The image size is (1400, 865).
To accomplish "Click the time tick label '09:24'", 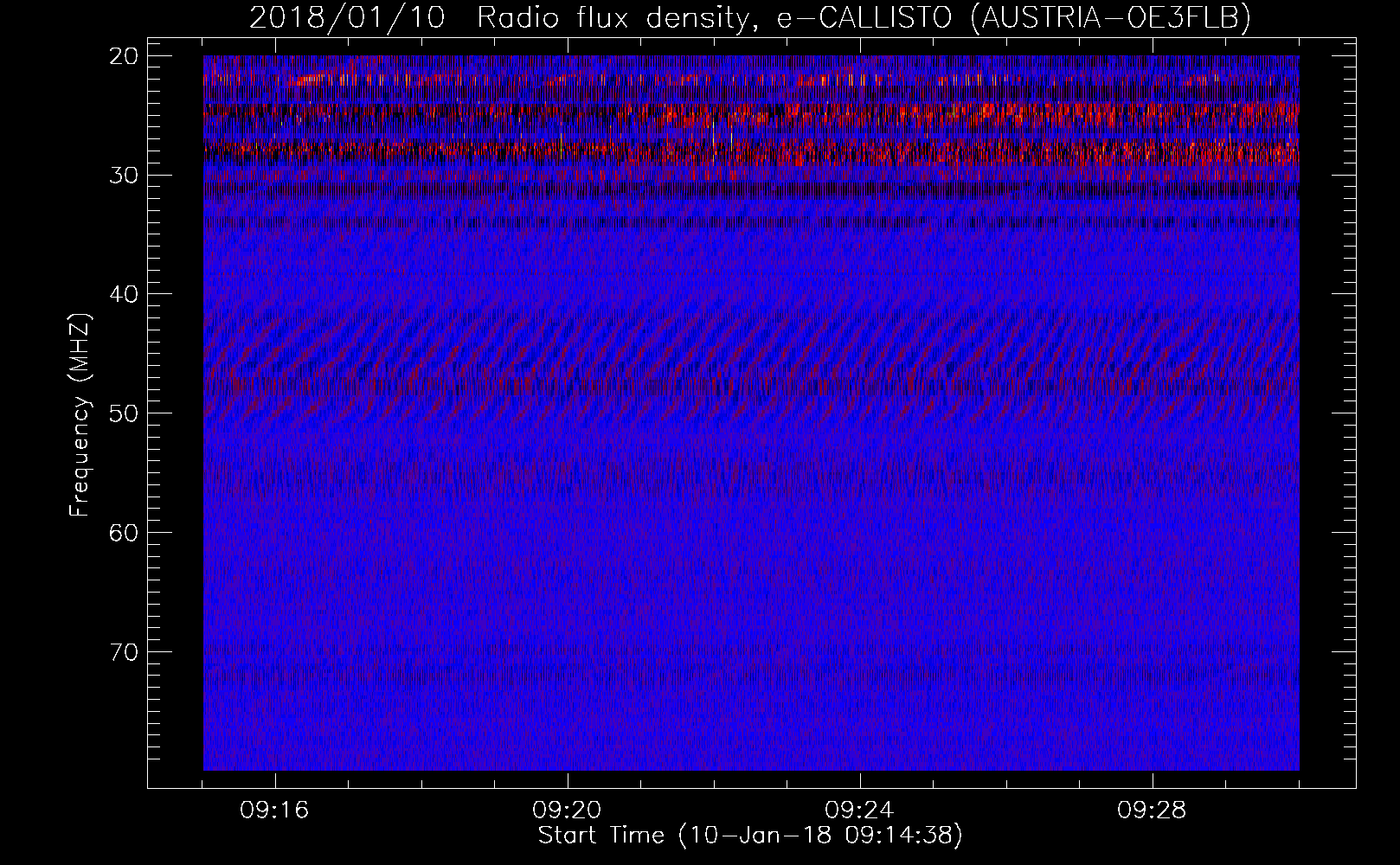I will tap(859, 811).
